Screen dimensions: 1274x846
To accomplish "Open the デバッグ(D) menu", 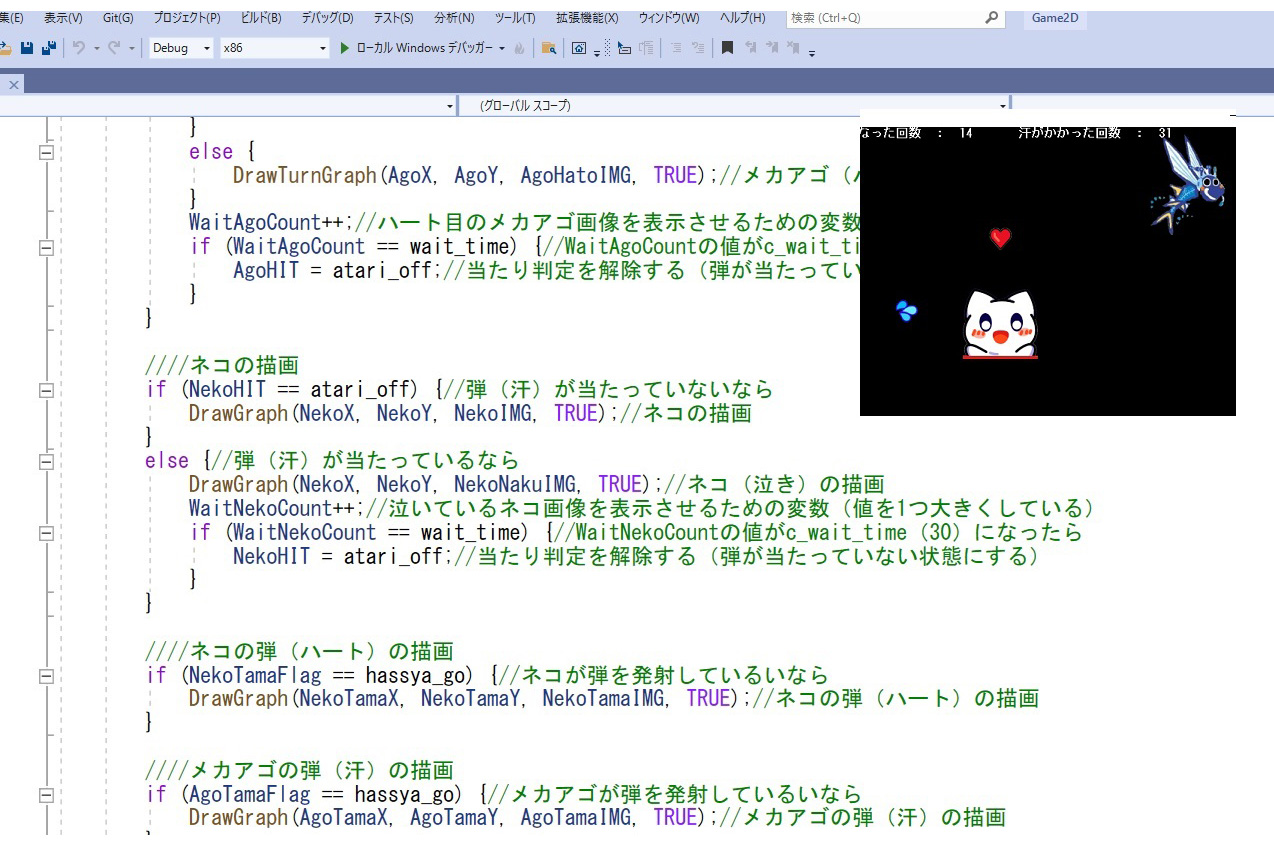I will (327, 18).
